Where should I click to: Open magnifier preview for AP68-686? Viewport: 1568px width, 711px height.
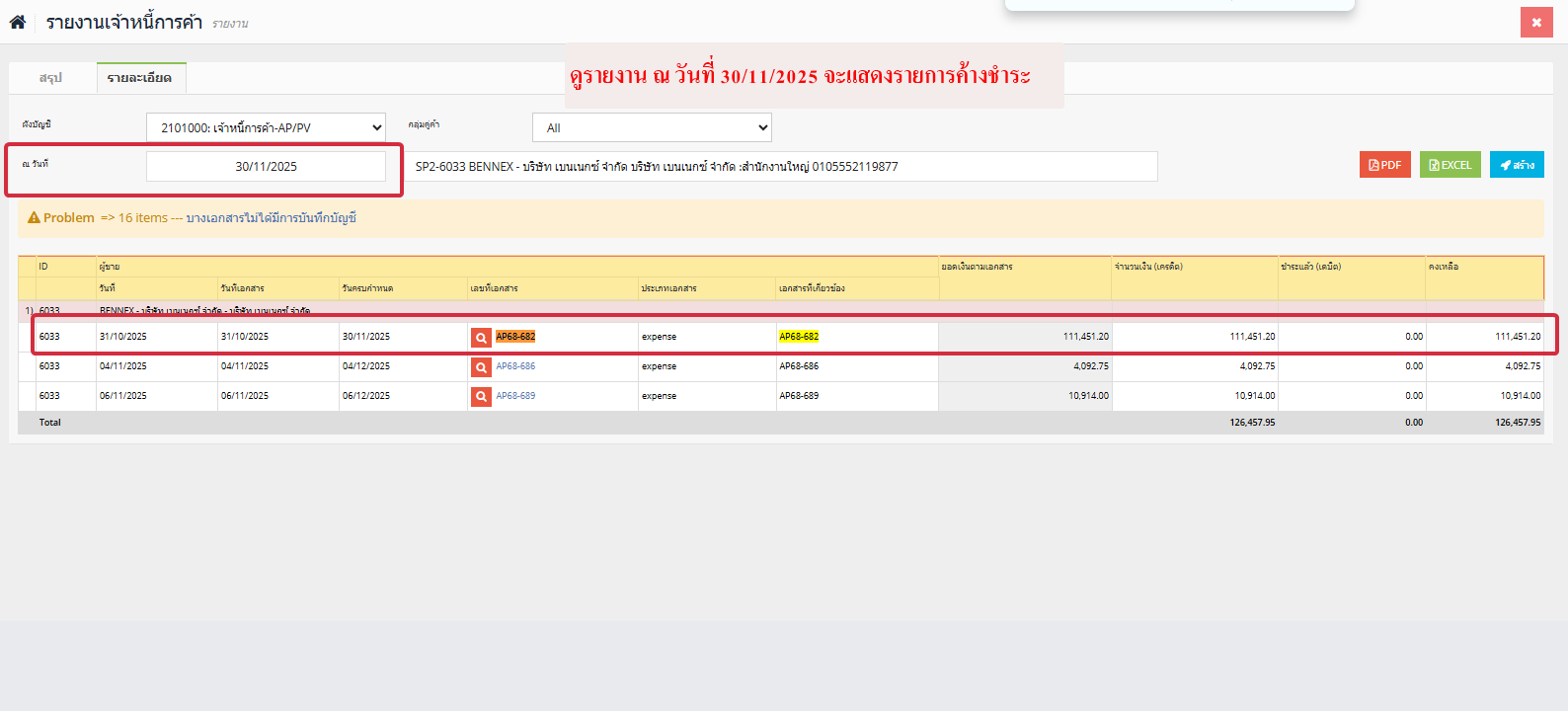pyautogui.click(x=481, y=367)
